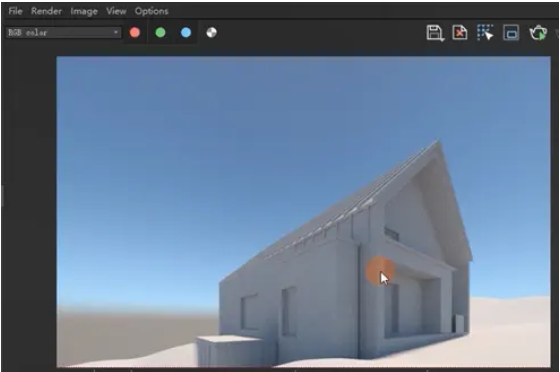Enable track mouse while rendering icon

pyautogui.click(x=485, y=32)
